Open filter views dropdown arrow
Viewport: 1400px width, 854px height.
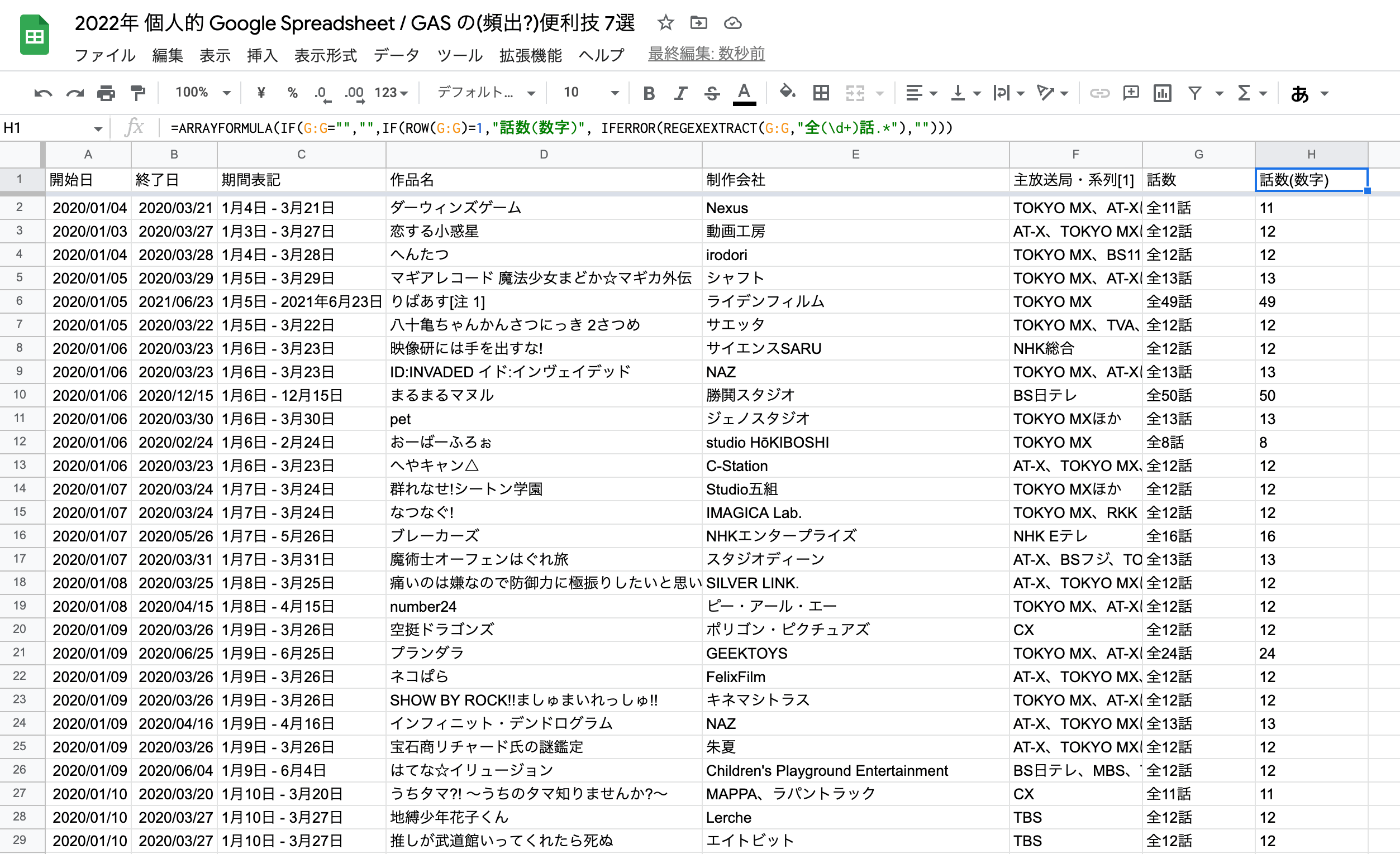(1219, 93)
